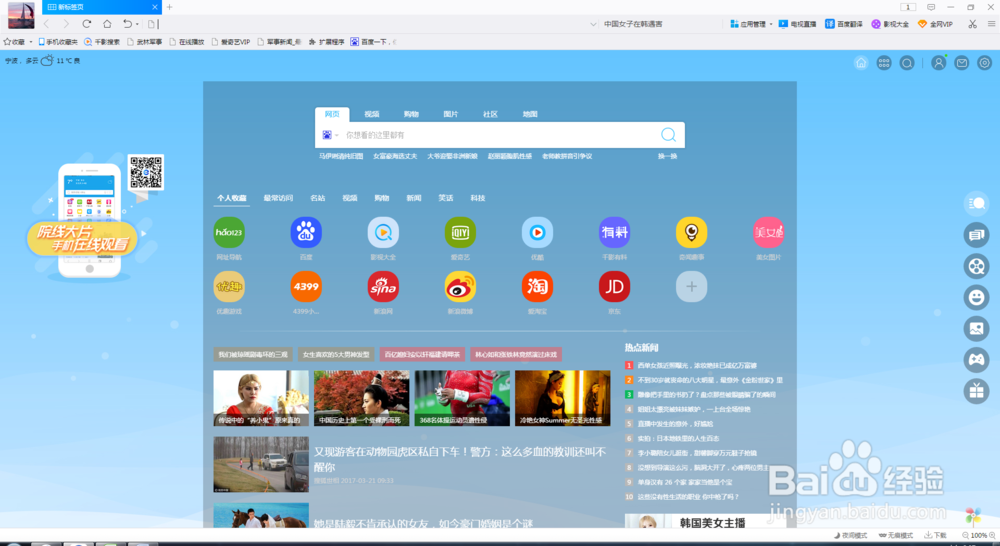The image size is (1000, 546).
Task: Click the 下载 downloads status bar item
Action: 935,536
